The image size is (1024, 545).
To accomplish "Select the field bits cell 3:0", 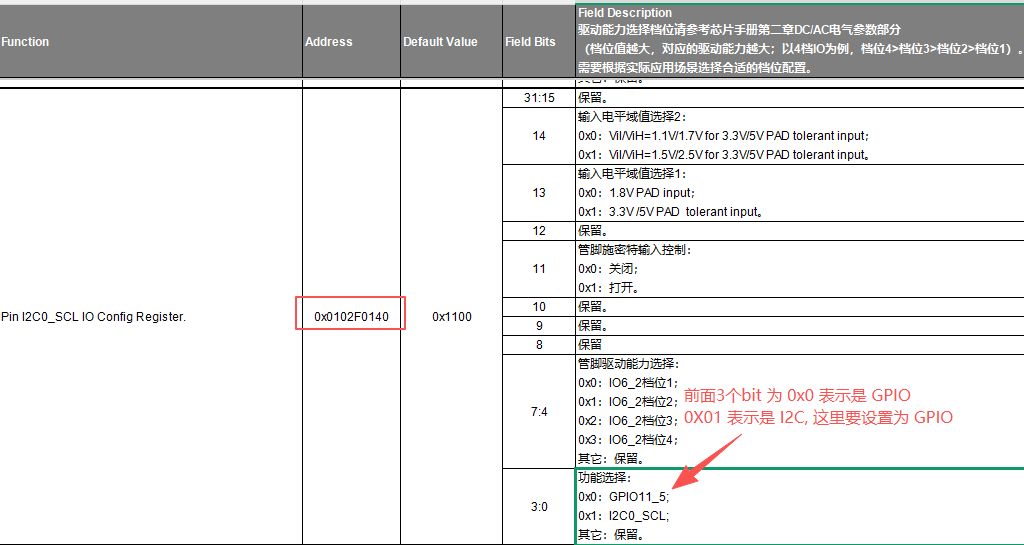I will click(x=539, y=506).
